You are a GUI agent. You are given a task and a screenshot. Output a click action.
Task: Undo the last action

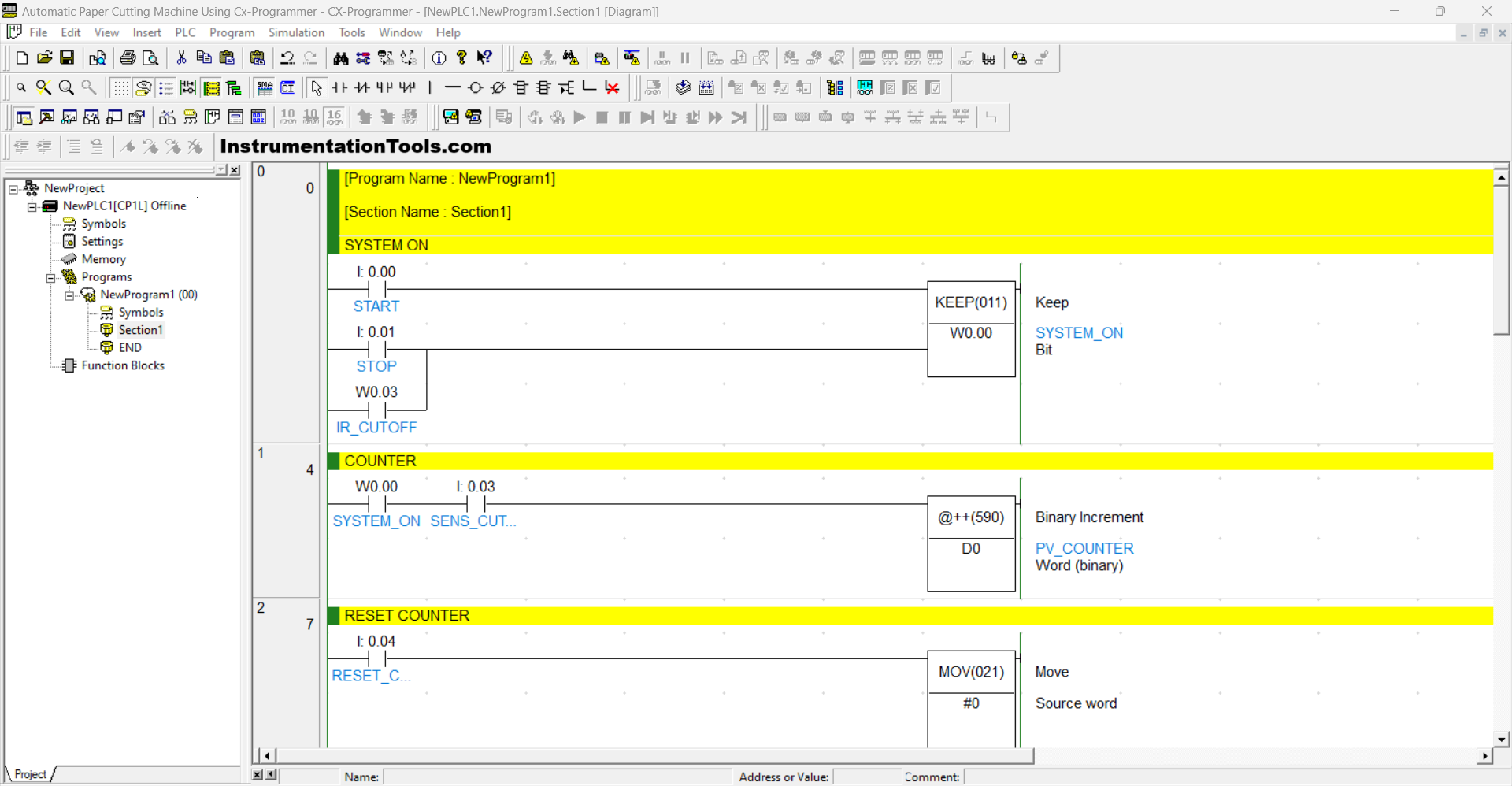pos(287,58)
